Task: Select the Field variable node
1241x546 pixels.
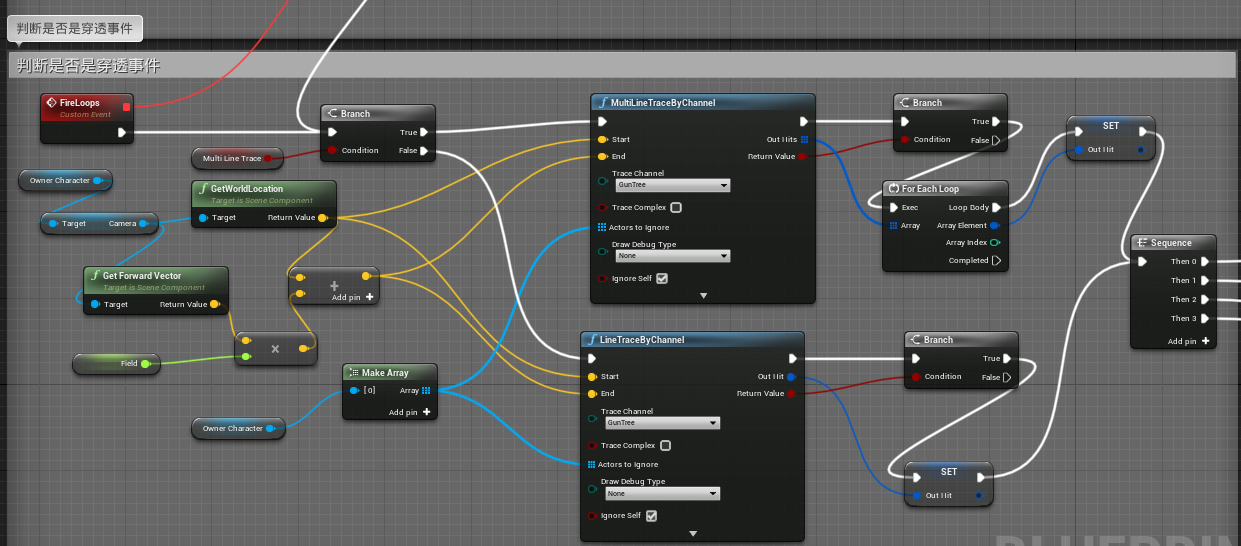Action: coord(116,364)
